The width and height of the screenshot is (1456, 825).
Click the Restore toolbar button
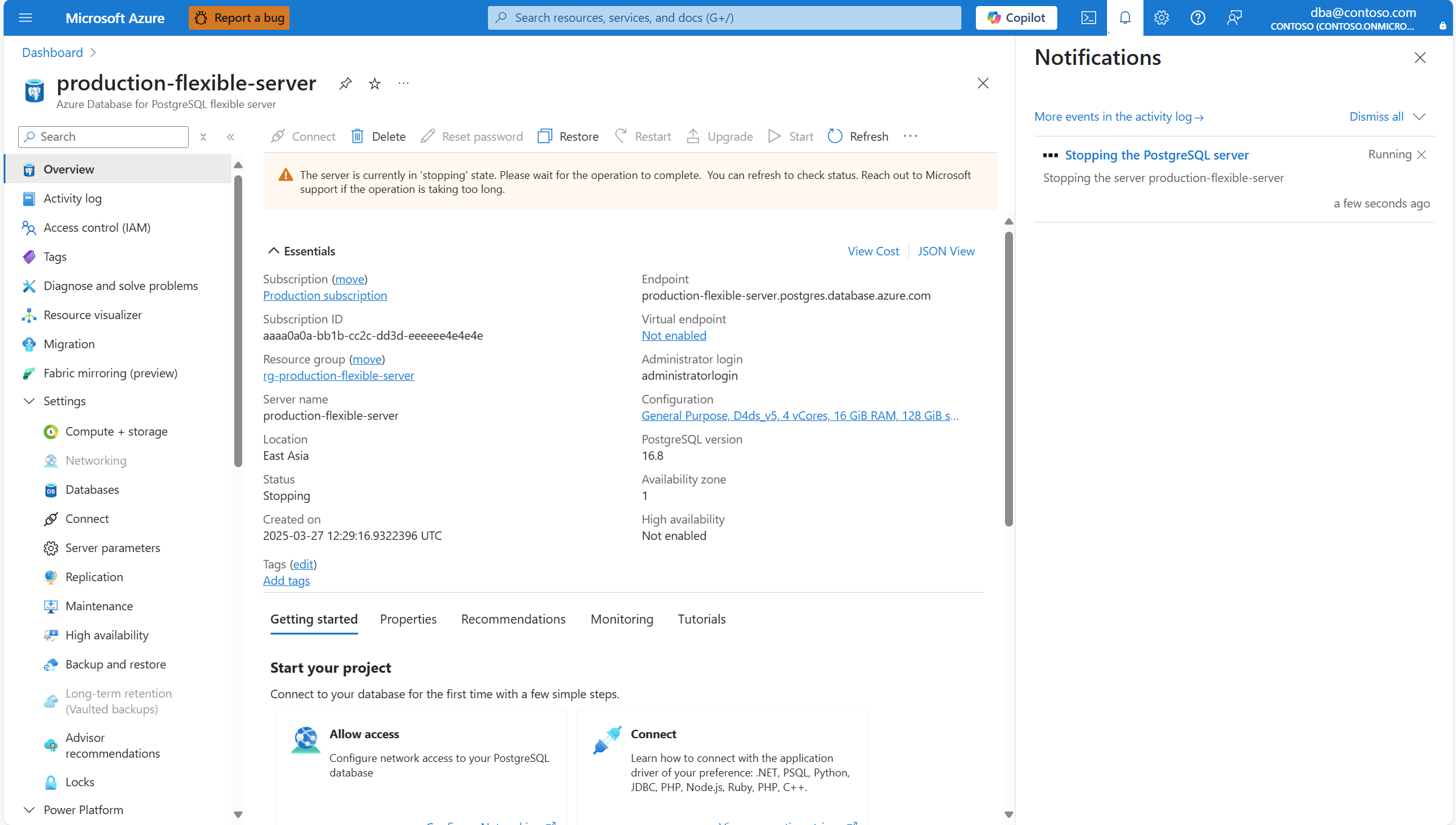[568, 136]
